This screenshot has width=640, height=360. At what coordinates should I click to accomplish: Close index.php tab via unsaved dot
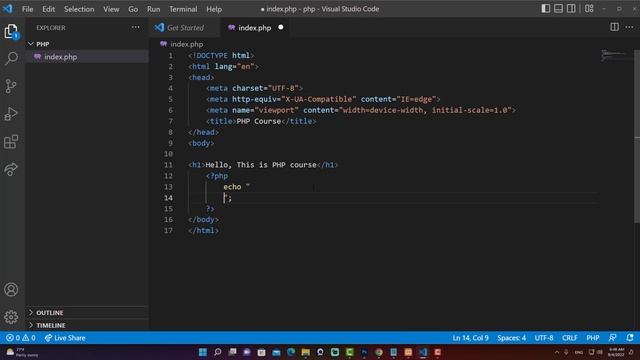pos(281,27)
